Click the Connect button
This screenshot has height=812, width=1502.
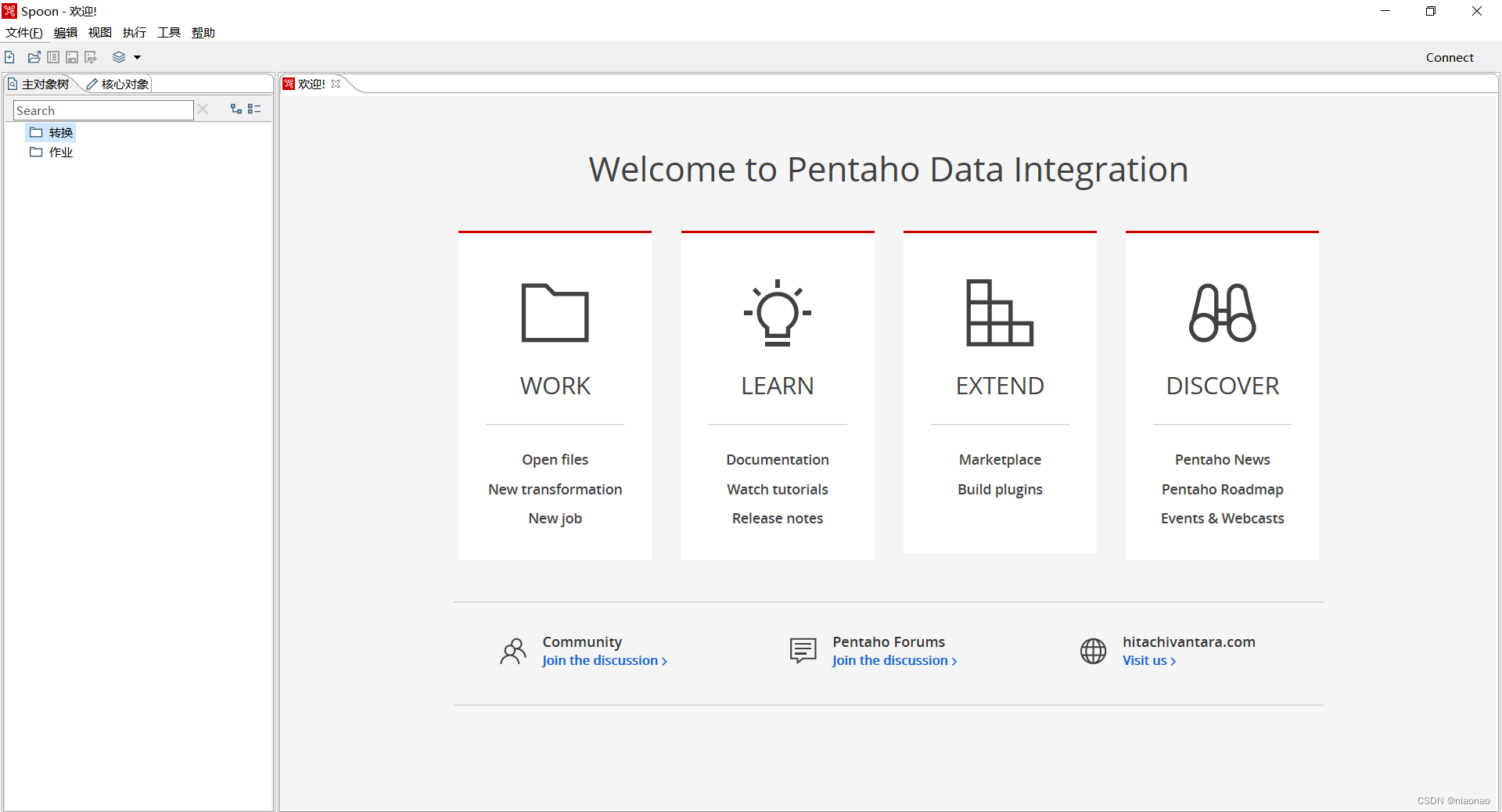(1450, 57)
